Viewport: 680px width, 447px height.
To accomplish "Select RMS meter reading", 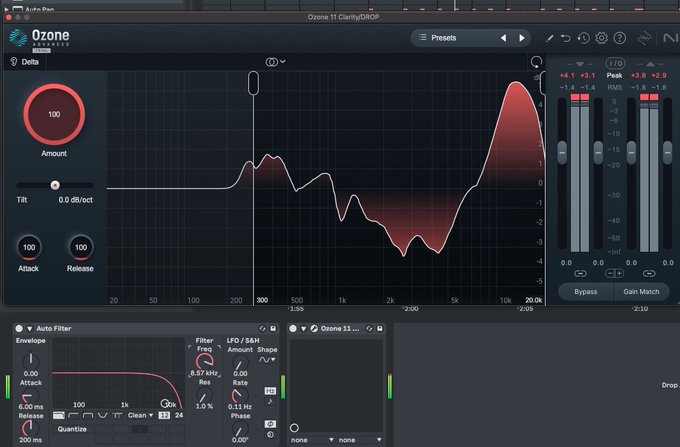I will [x=615, y=88].
